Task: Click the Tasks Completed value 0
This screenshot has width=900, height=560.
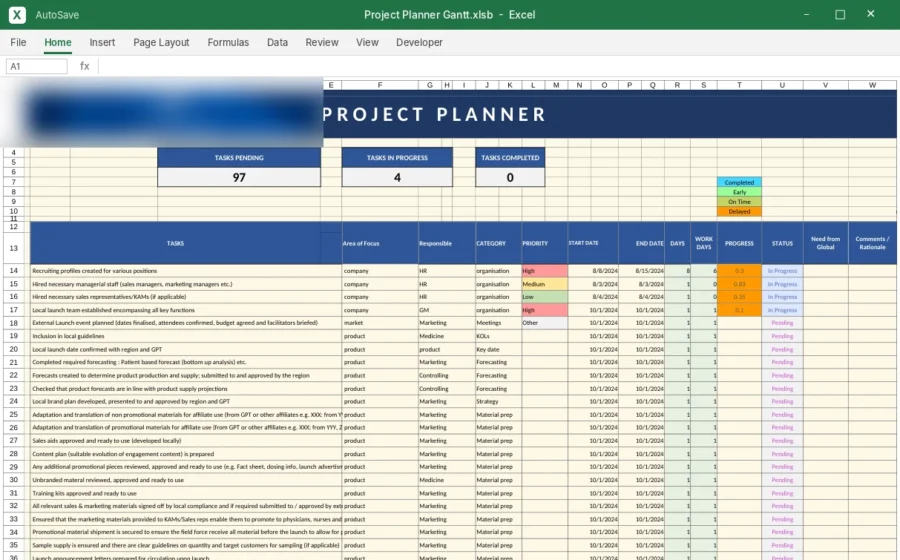Action: click(x=510, y=177)
